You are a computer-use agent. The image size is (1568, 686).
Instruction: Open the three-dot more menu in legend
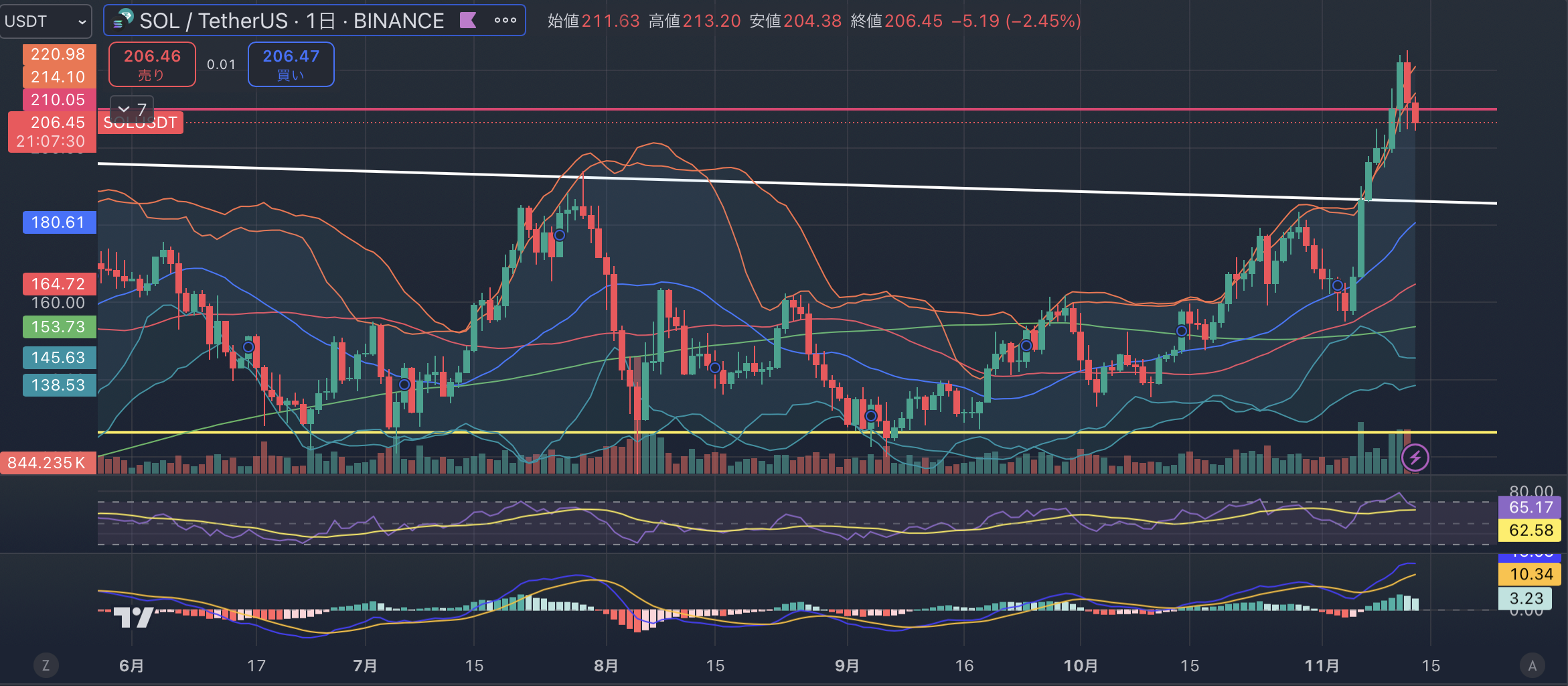click(505, 21)
